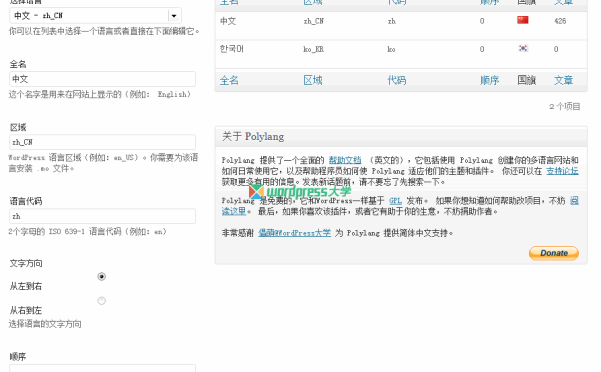Sort by 代码 in table footer

click(397, 80)
